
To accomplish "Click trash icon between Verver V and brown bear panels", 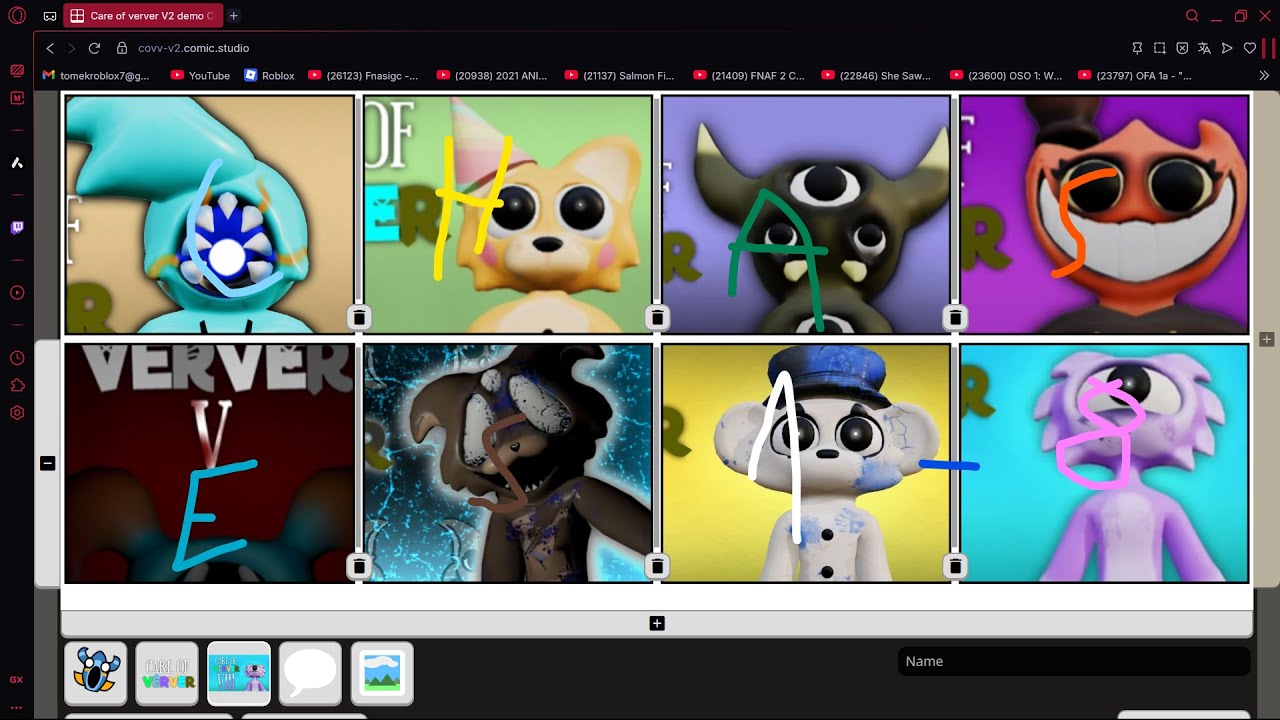I will coord(359,566).
